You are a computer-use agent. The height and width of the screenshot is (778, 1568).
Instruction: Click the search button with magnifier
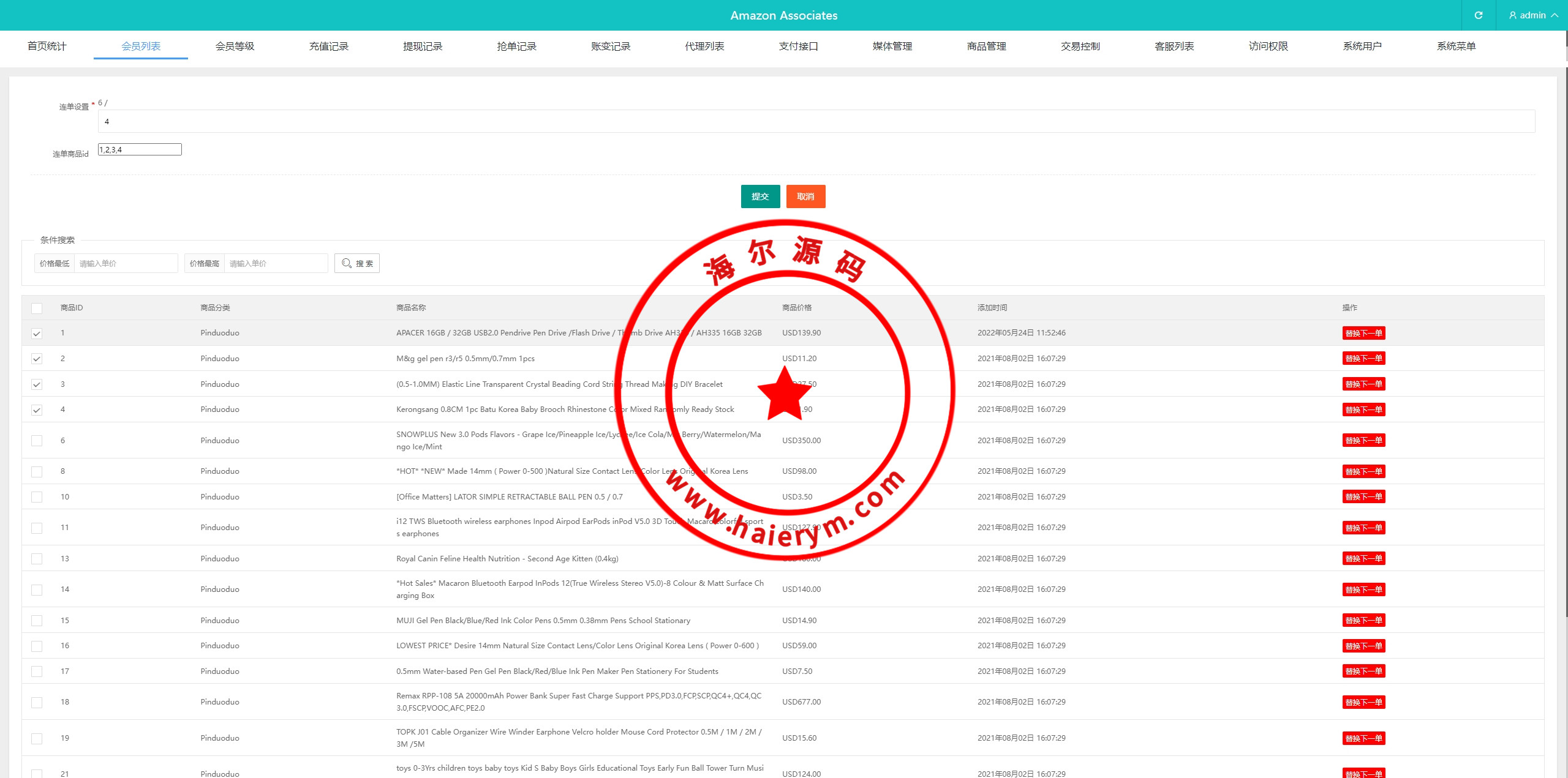coord(357,263)
